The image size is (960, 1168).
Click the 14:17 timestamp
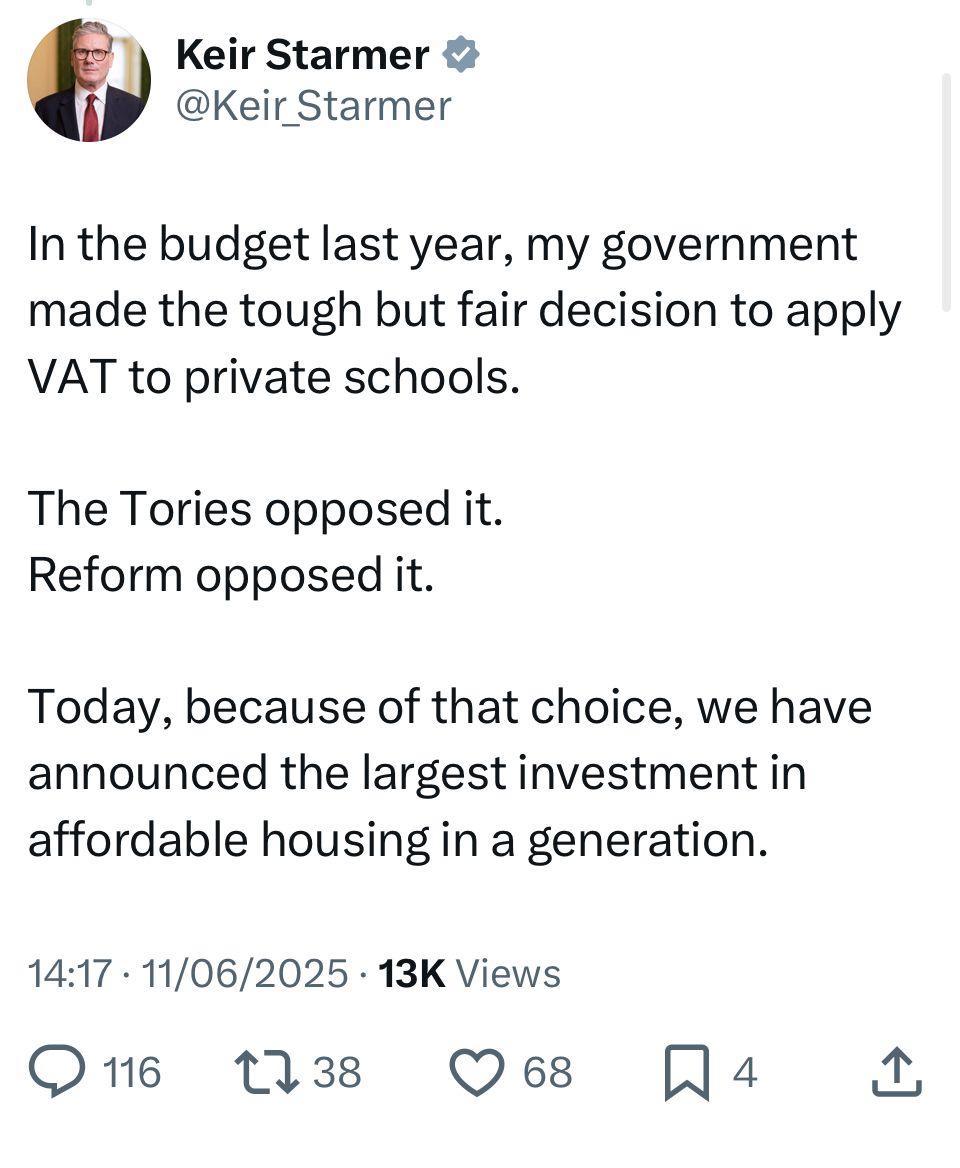coord(70,974)
